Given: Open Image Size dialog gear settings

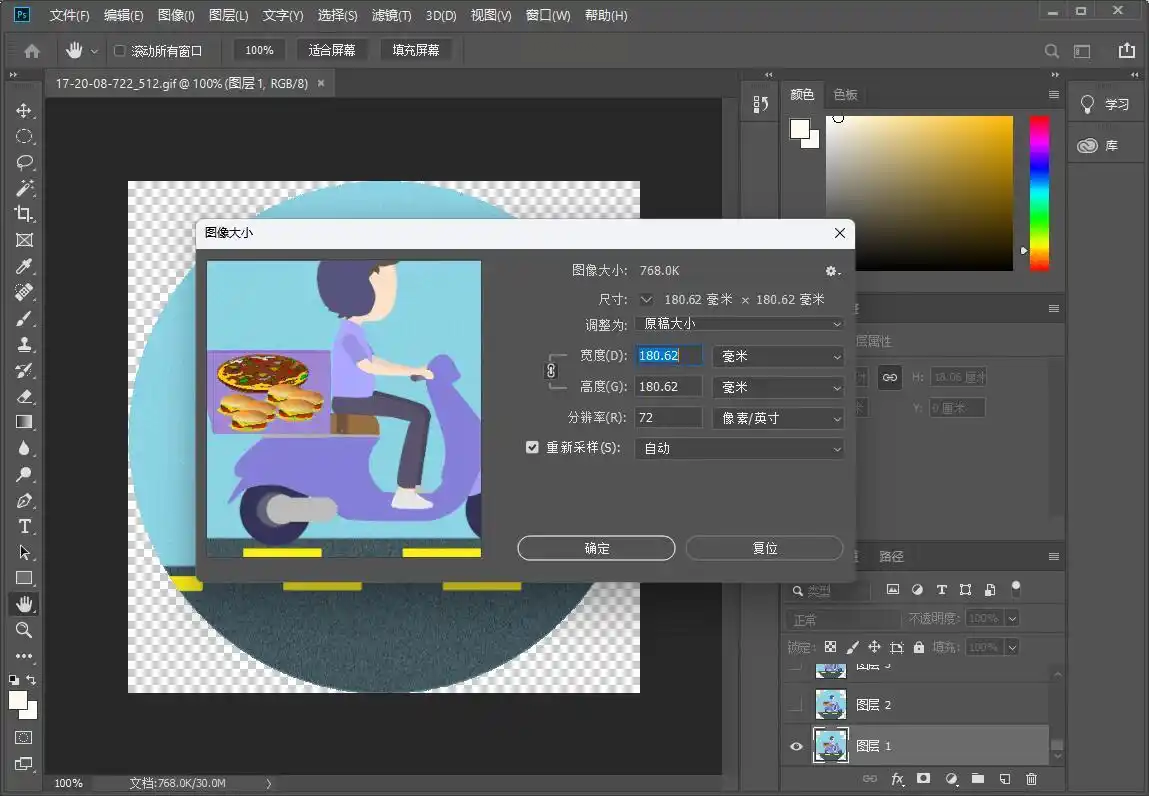Looking at the screenshot, I should click(832, 271).
